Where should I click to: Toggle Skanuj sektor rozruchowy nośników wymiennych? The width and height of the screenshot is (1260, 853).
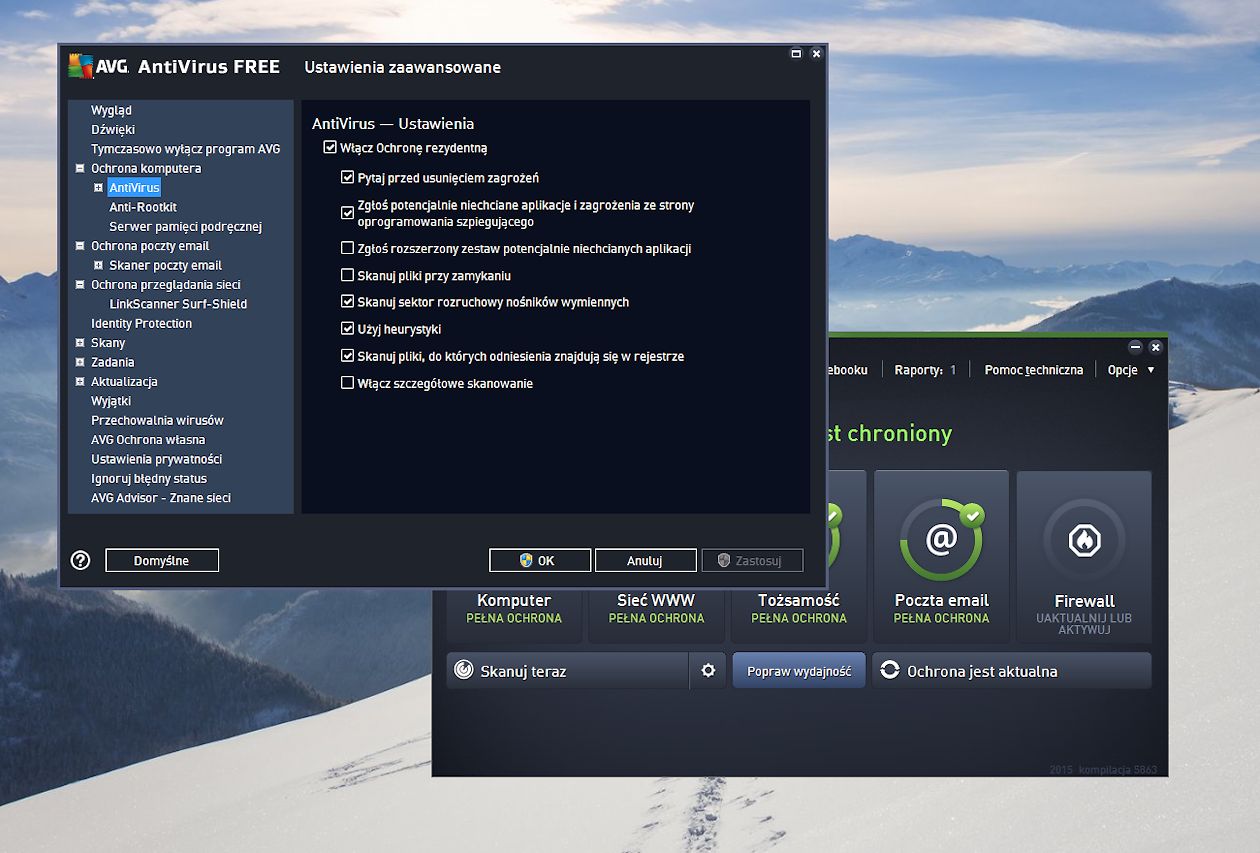[x=348, y=302]
